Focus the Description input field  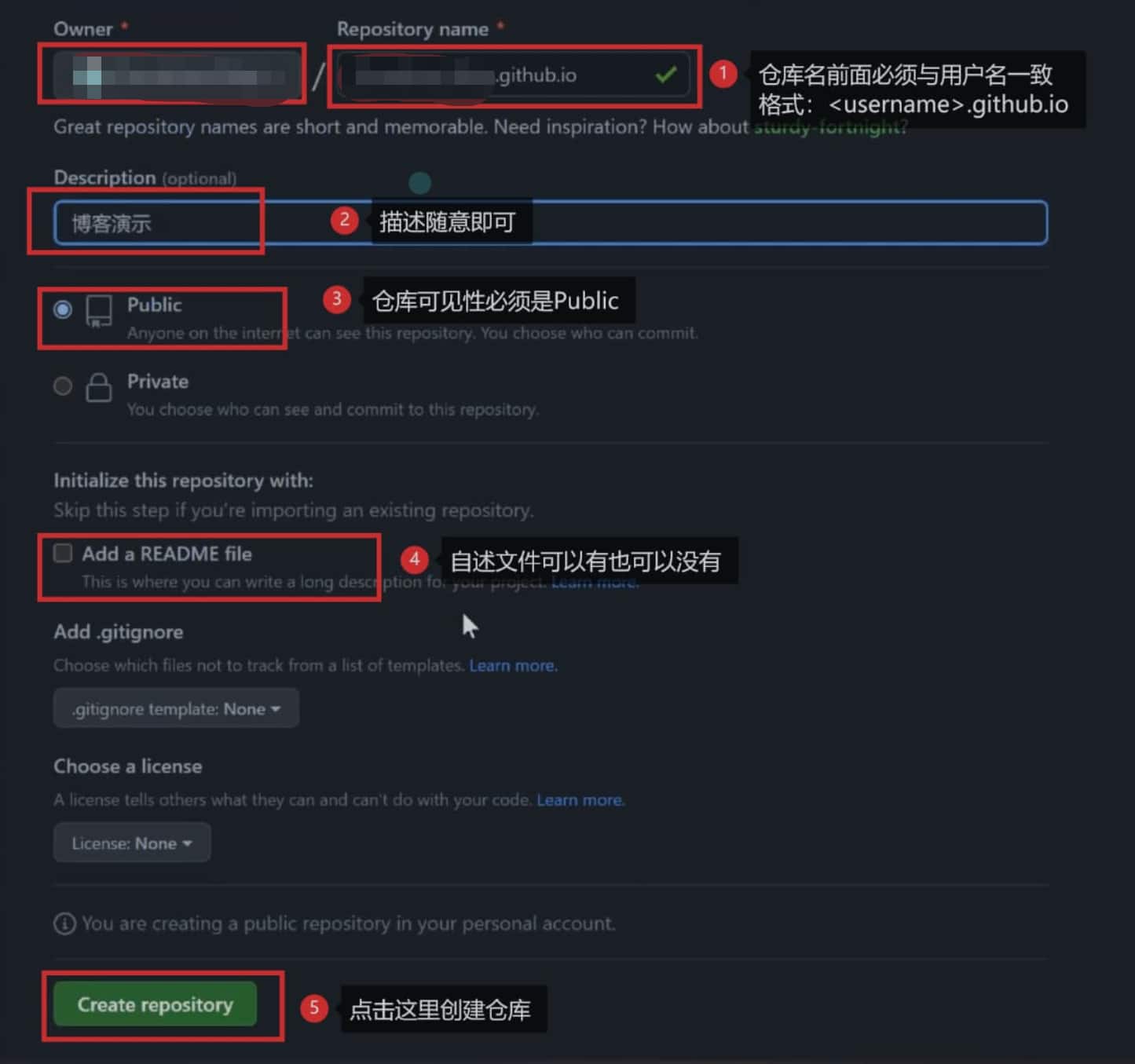click(551, 223)
